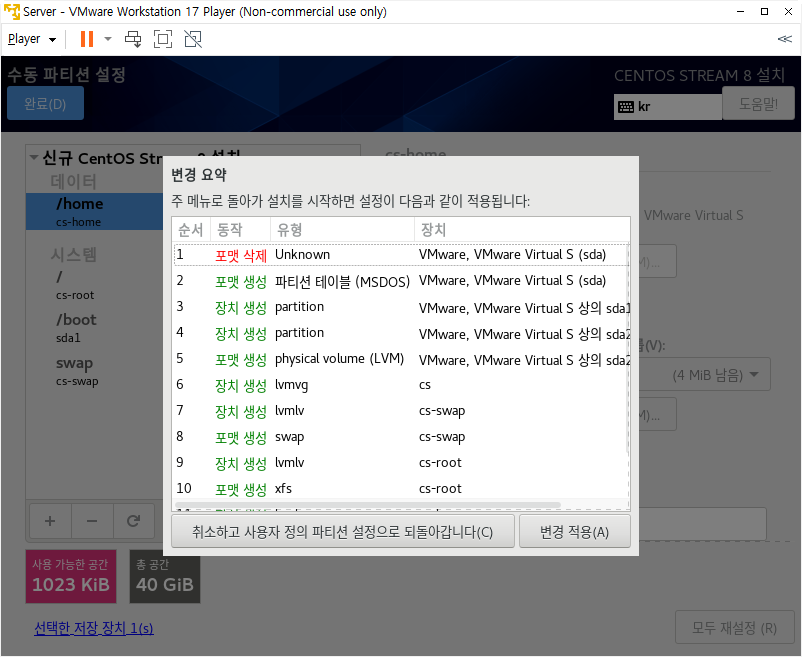Enter full screen mode
This screenshot has height=657, width=802.
pos(163,39)
